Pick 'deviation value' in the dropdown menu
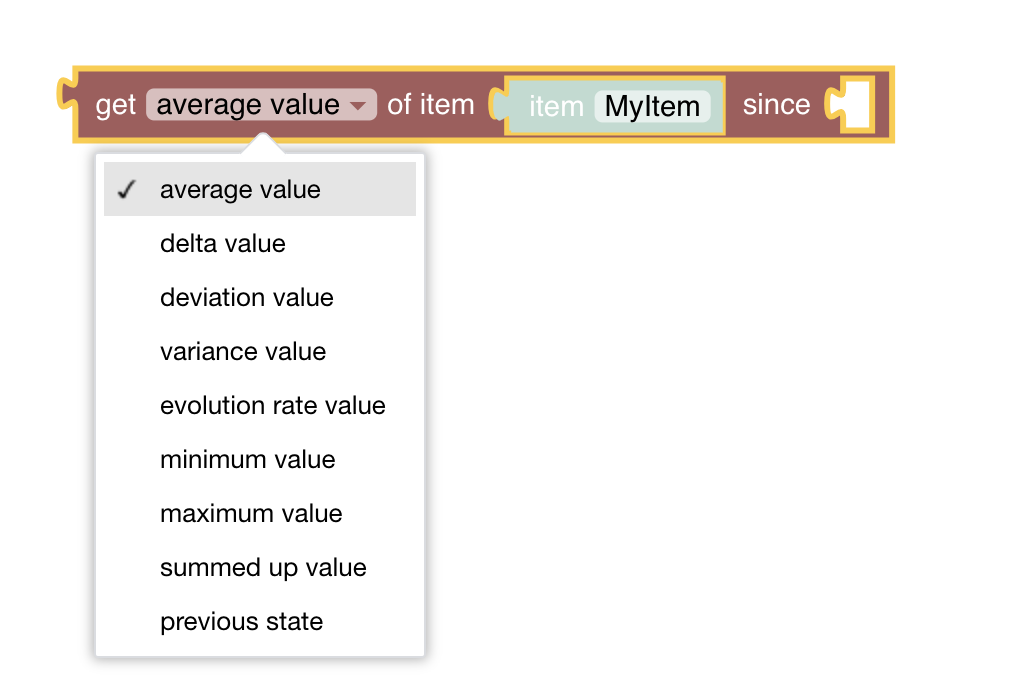The height and width of the screenshot is (682, 1024). 246,298
